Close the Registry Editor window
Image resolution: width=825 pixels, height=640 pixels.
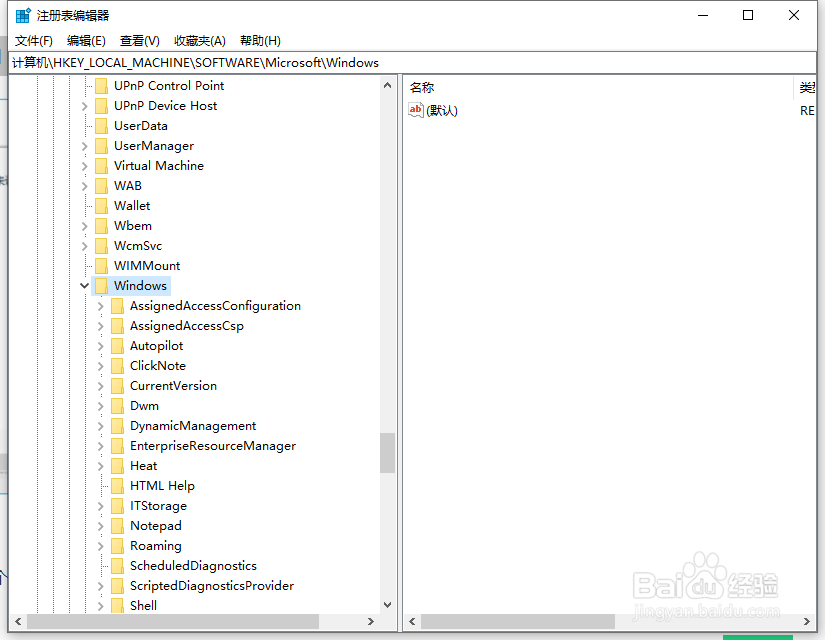[794, 15]
